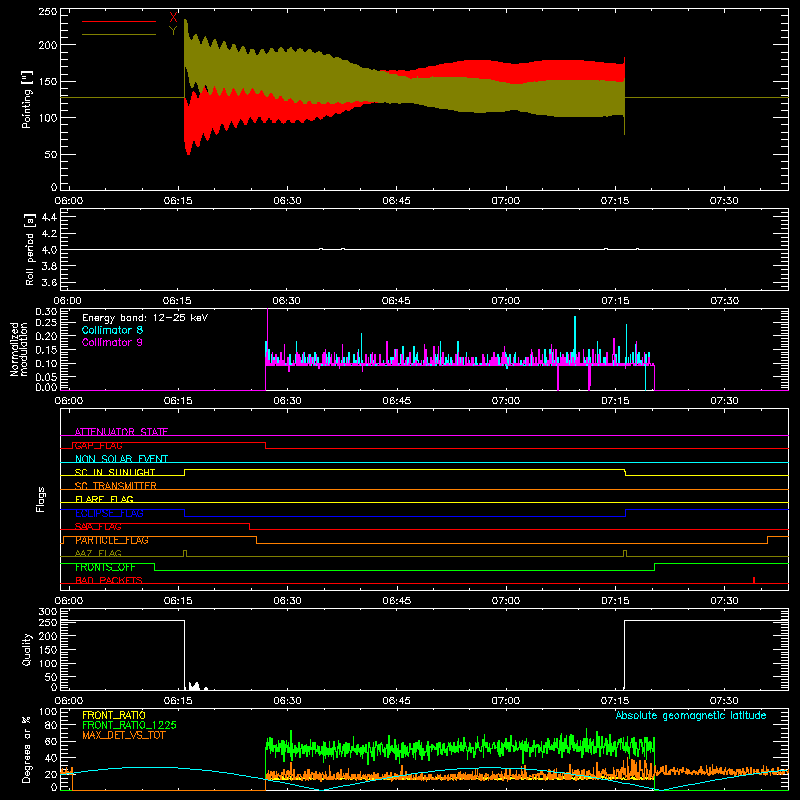The width and height of the screenshot is (800, 800).
Task: Click the 07:00 tick under the Quality plot
Action: tap(506, 701)
